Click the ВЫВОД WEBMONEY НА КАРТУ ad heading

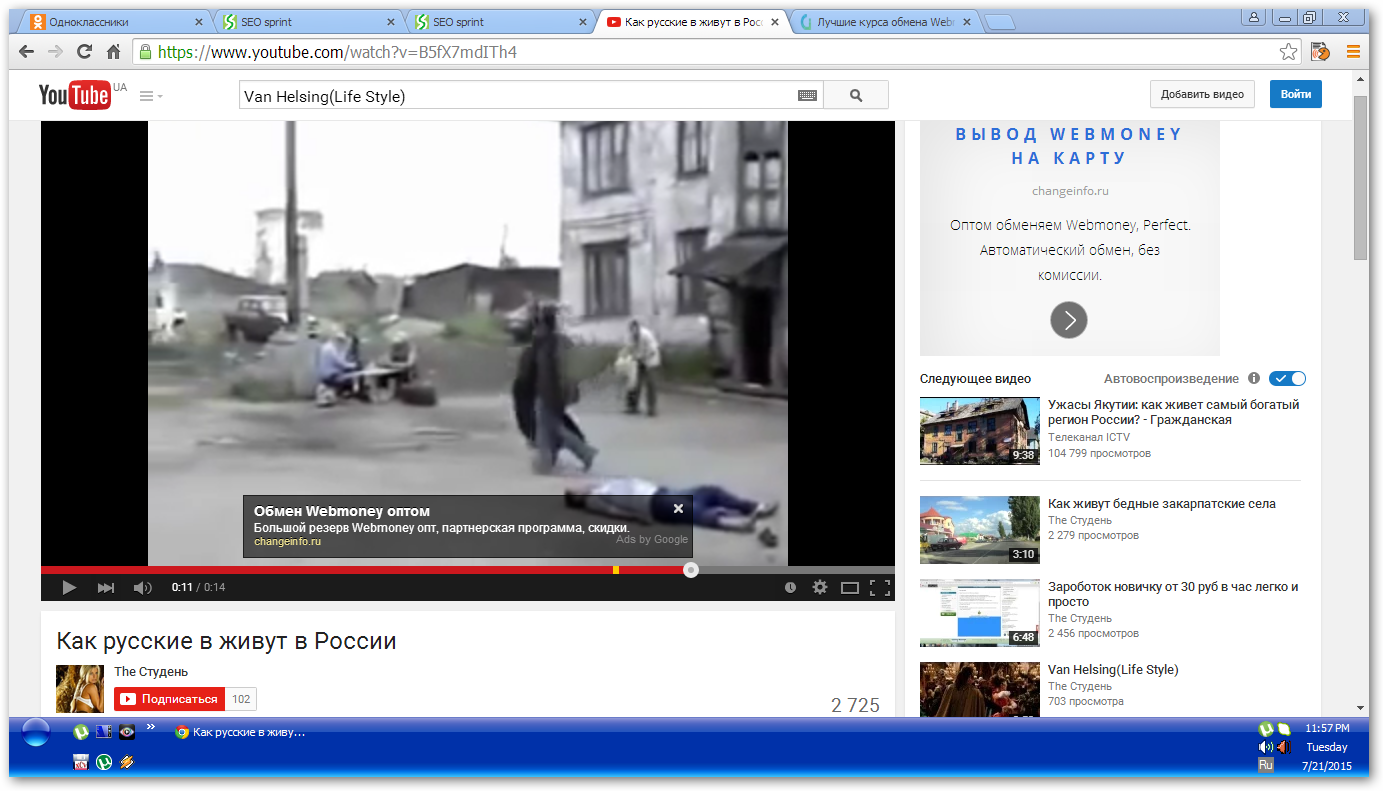point(1069,146)
